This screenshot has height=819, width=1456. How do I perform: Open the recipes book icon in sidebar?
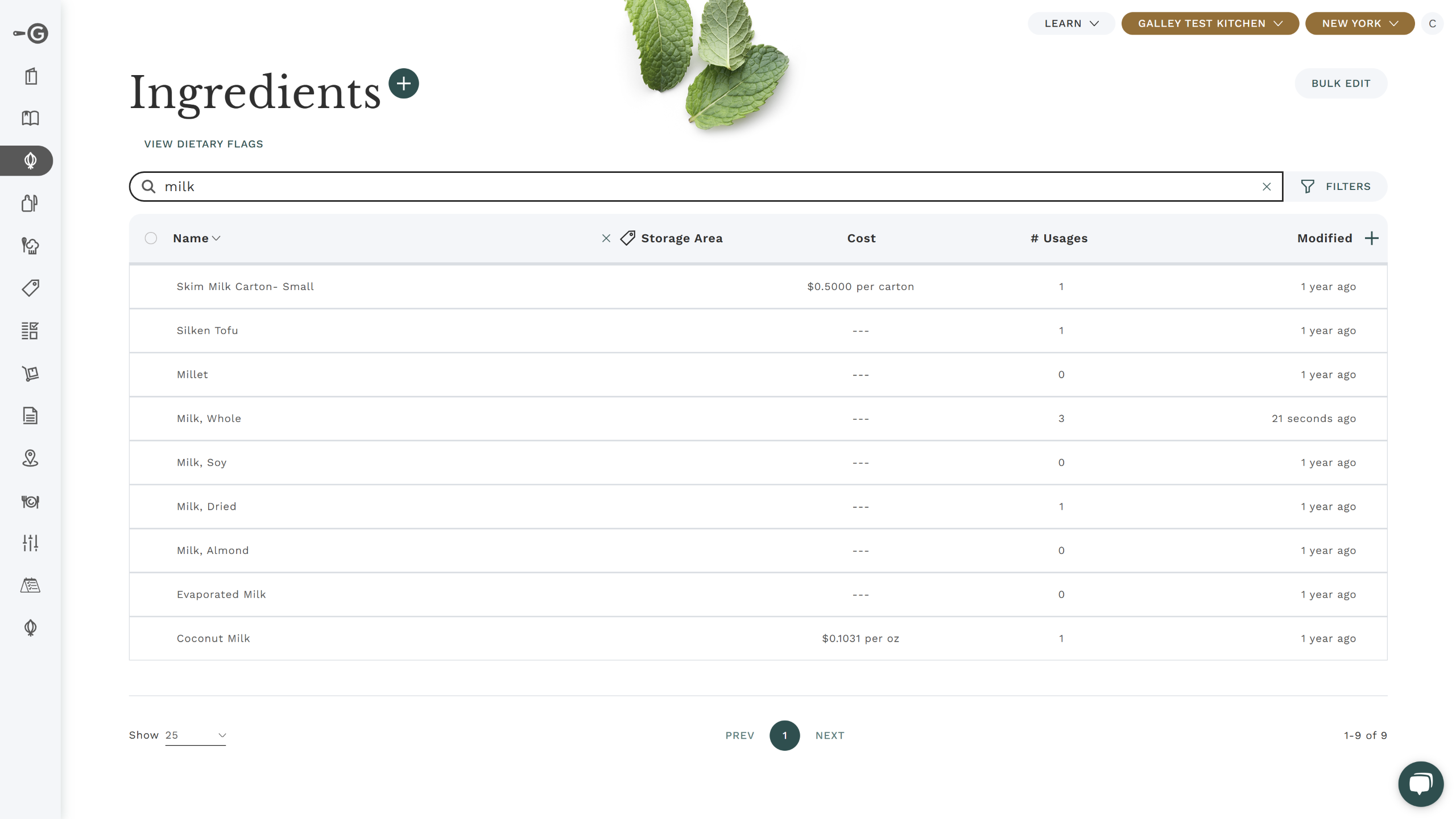click(x=30, y=118)
